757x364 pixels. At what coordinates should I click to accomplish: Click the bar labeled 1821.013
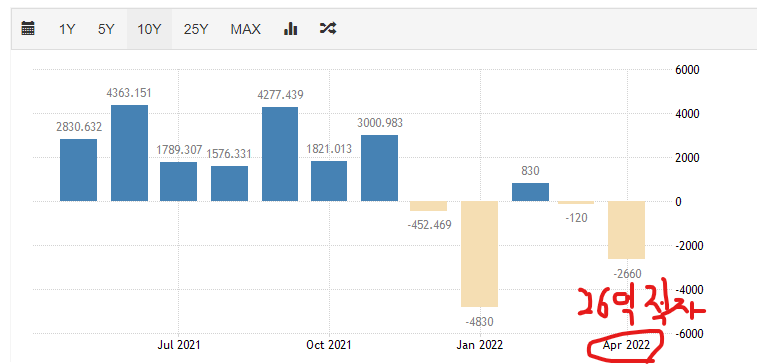click(329, 181)
